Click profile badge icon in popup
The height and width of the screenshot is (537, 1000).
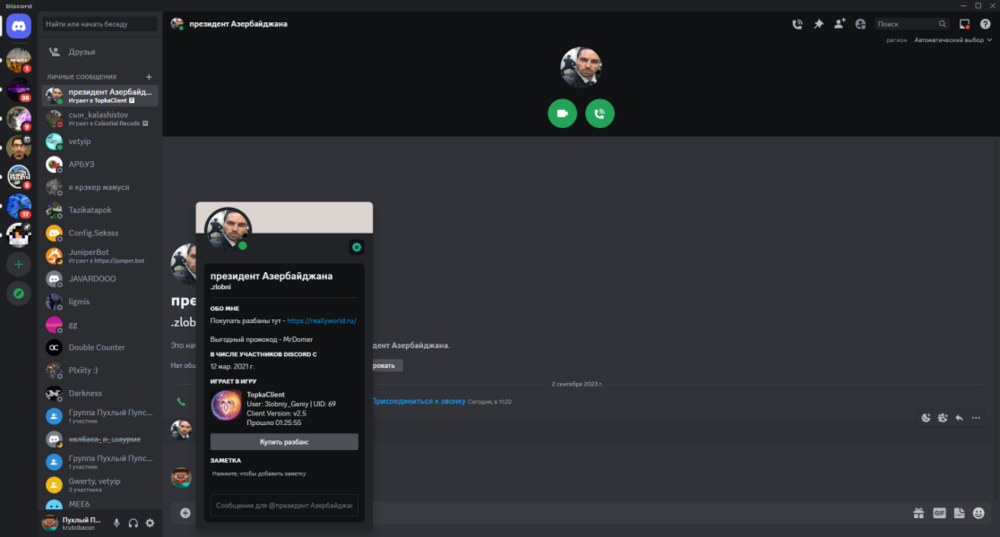pyautogui.click(x=357, y=247)
